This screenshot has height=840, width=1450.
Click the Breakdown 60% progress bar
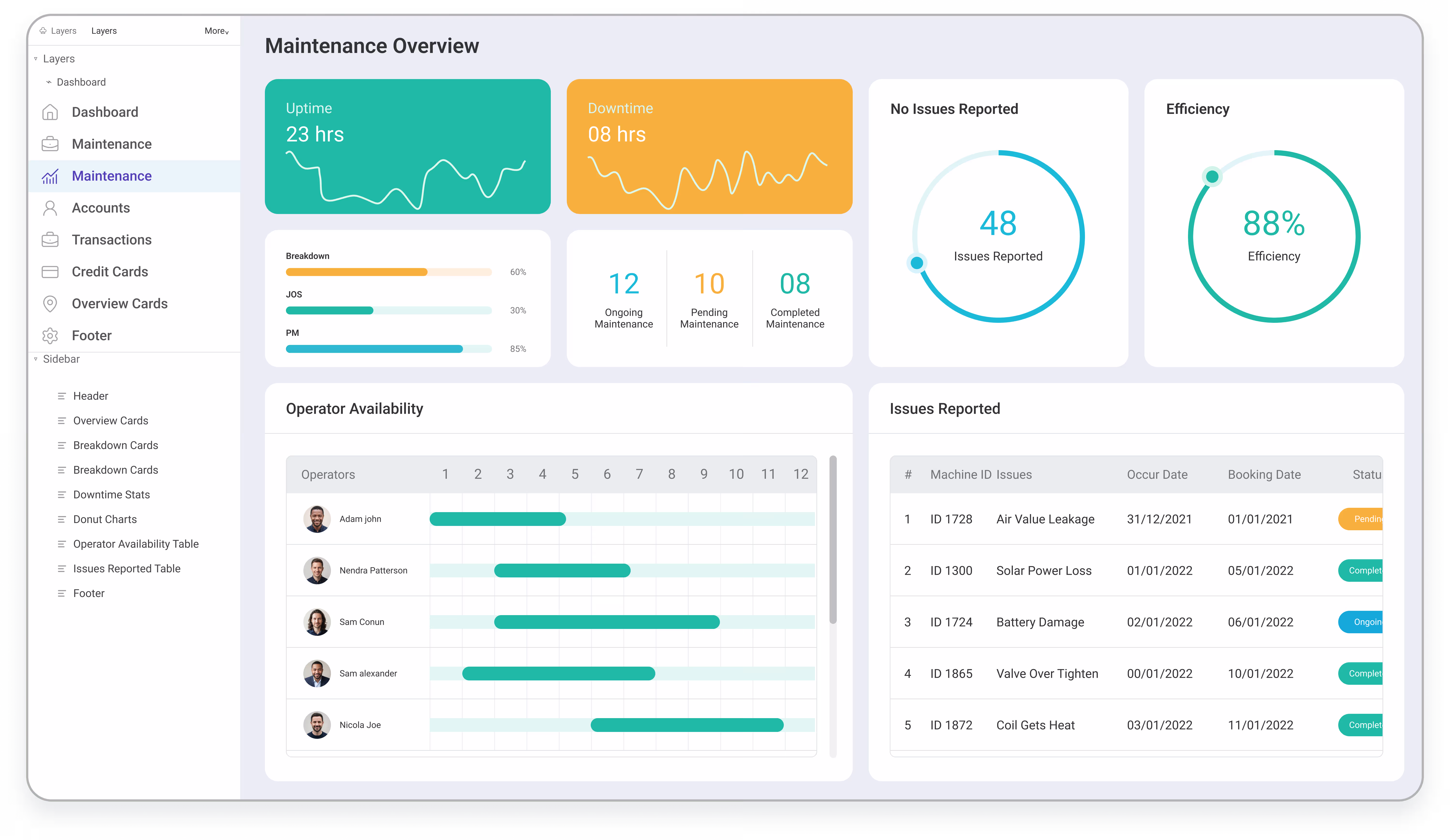(x=389, y=272)
